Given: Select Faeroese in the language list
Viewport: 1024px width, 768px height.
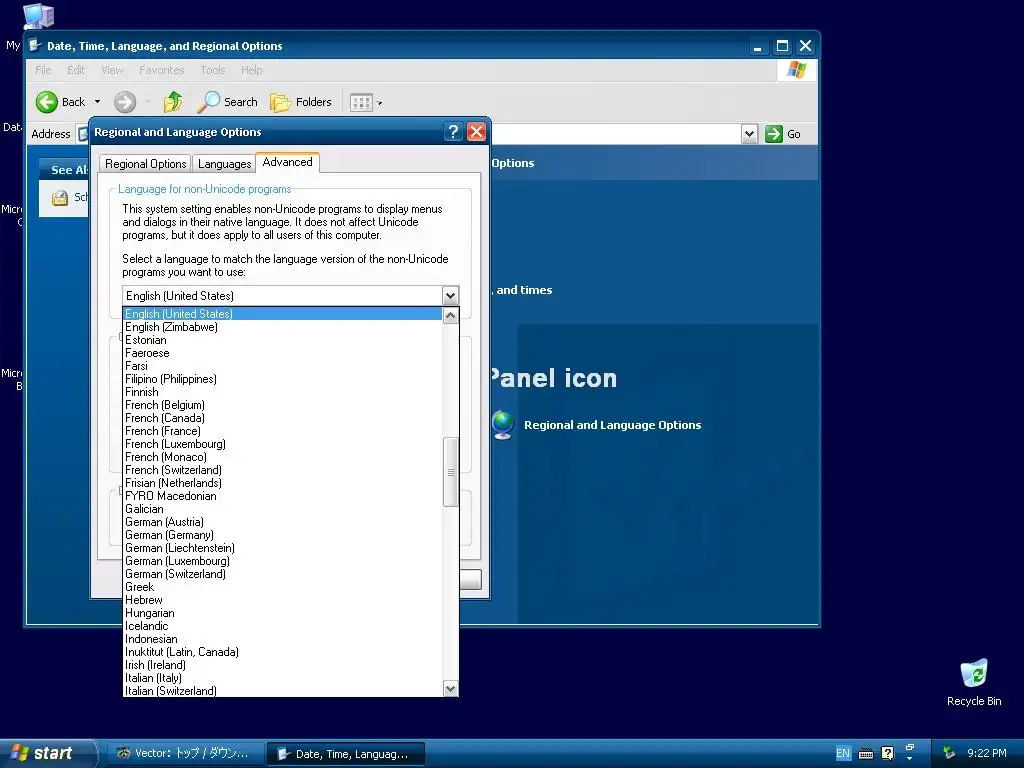Looking at the screenshot, I should (283, 353).
